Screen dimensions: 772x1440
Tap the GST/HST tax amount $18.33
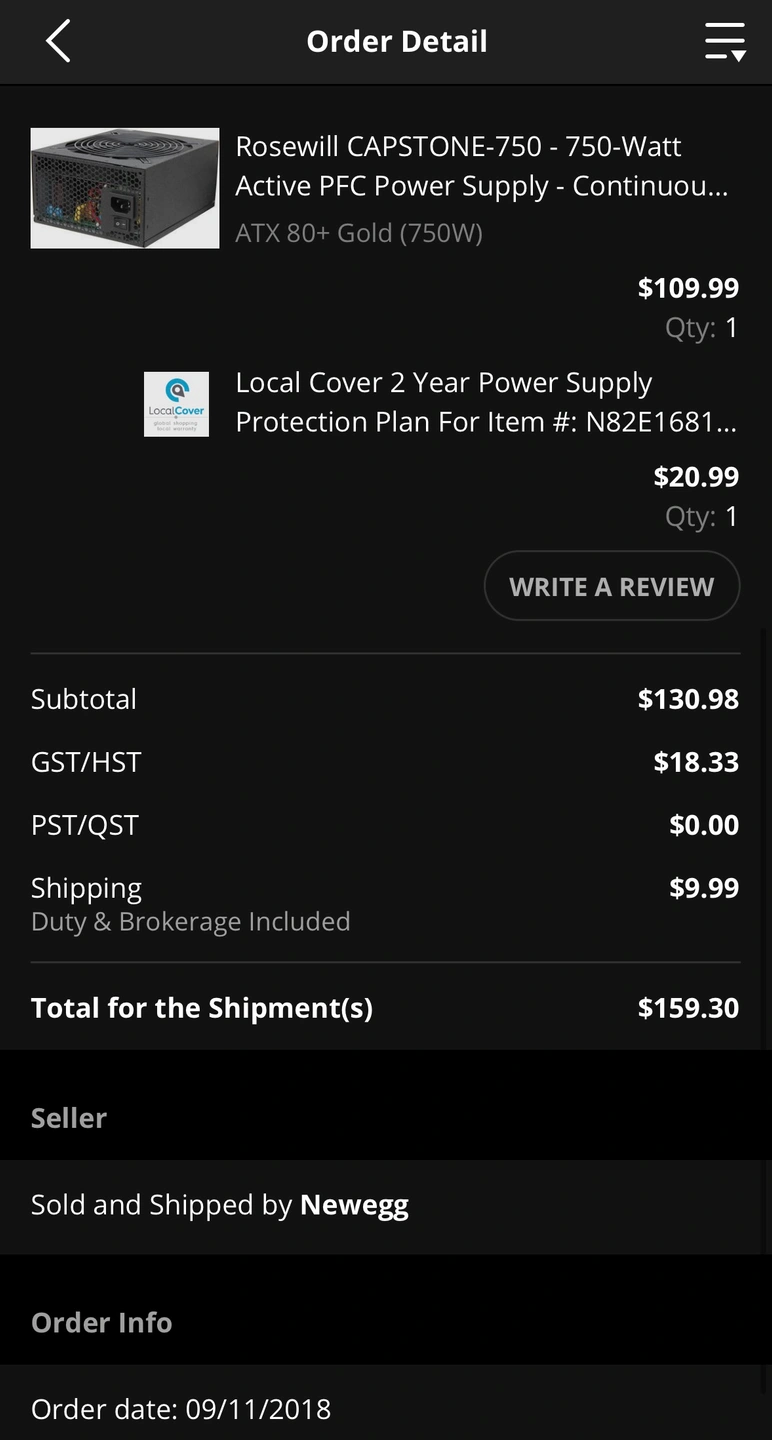click(696, 762)
